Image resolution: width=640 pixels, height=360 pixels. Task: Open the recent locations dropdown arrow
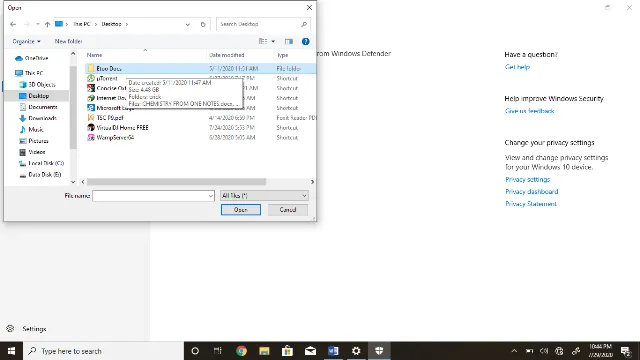point(38,24)
